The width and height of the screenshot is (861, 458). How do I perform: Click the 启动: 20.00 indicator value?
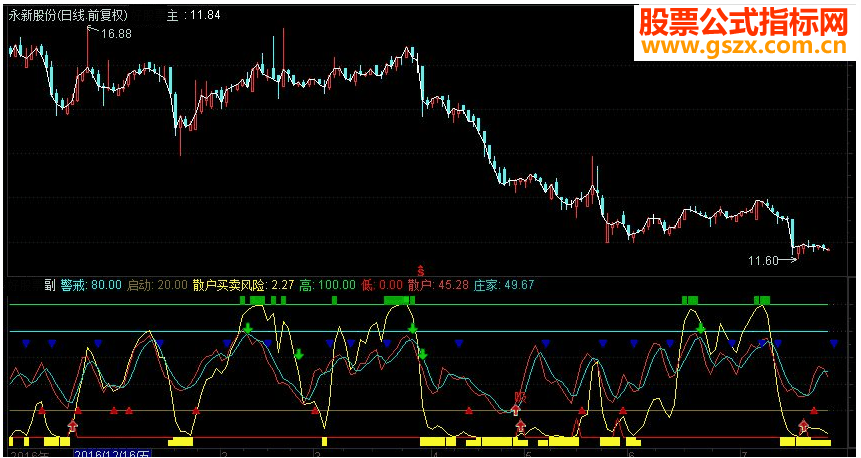pos(156,285)
